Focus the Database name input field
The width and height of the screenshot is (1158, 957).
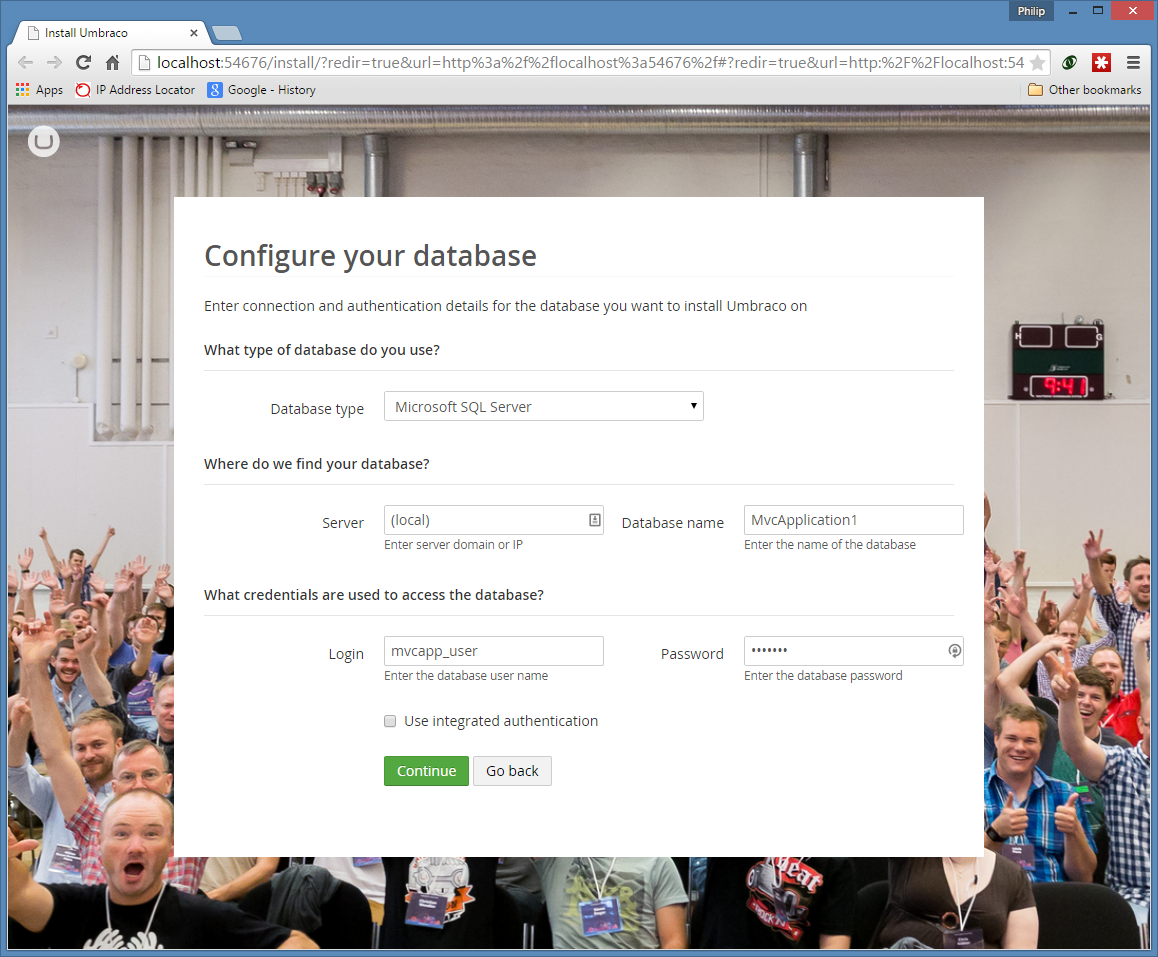point(853,520)
